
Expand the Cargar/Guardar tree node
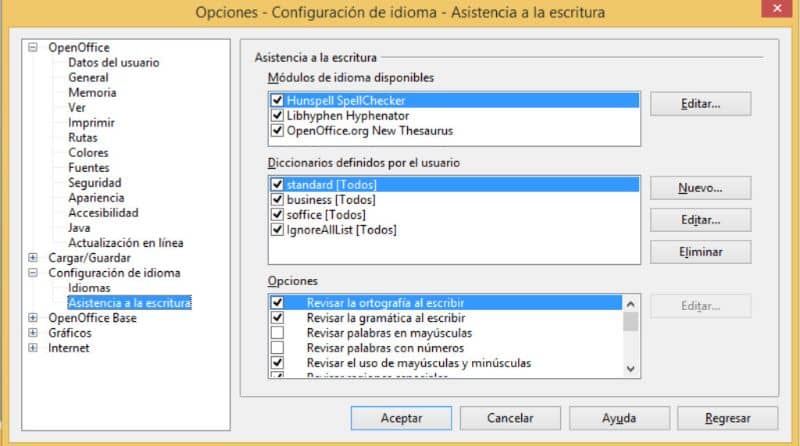click(33, 258)
